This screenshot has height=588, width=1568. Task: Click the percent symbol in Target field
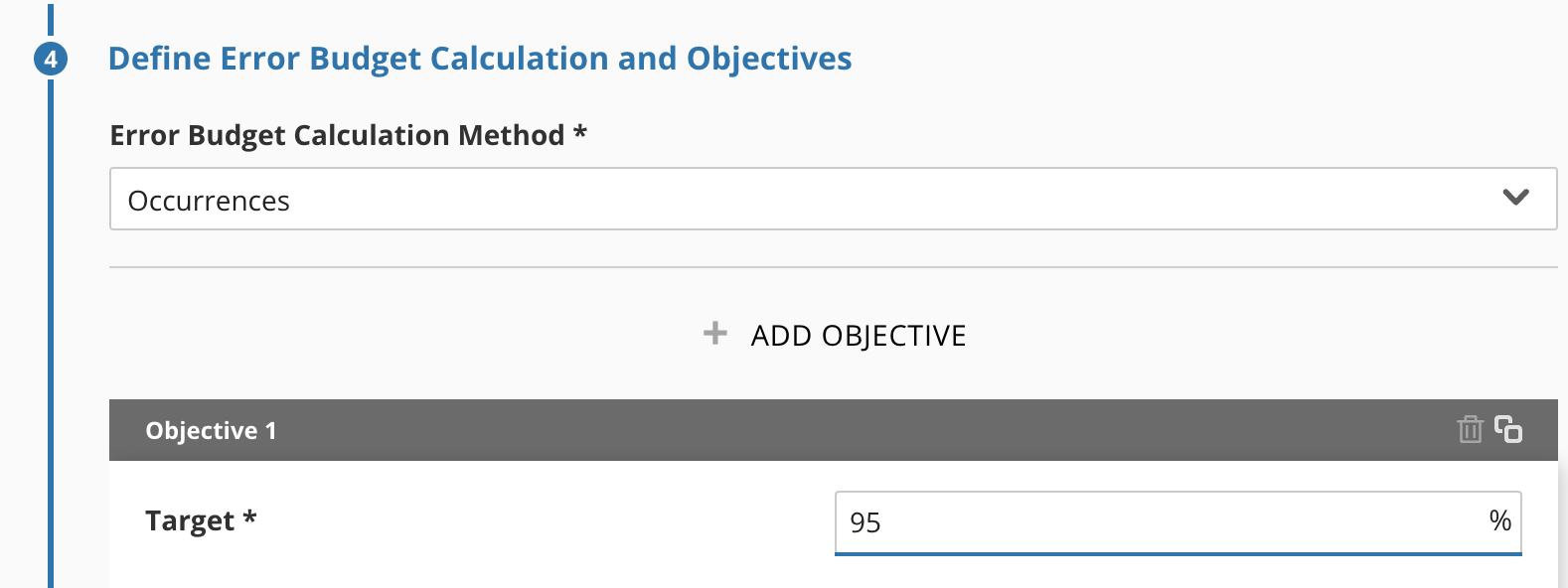point(1500,520)
